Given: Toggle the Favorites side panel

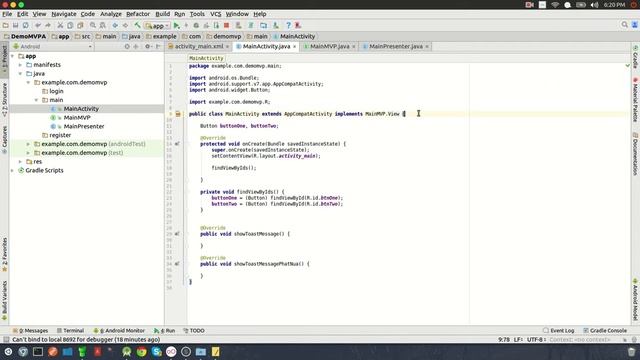Looking at the screenshot, I should coord(4,255).
